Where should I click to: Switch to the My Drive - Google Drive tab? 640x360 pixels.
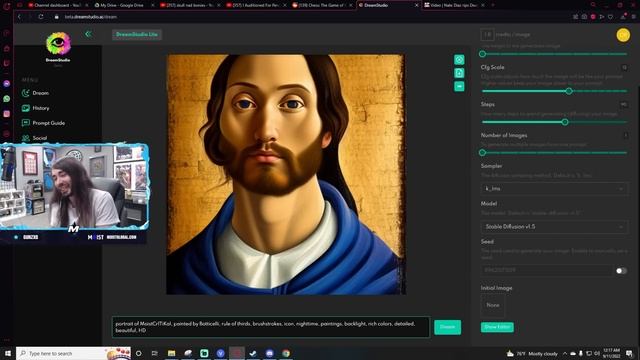[122, 5]
